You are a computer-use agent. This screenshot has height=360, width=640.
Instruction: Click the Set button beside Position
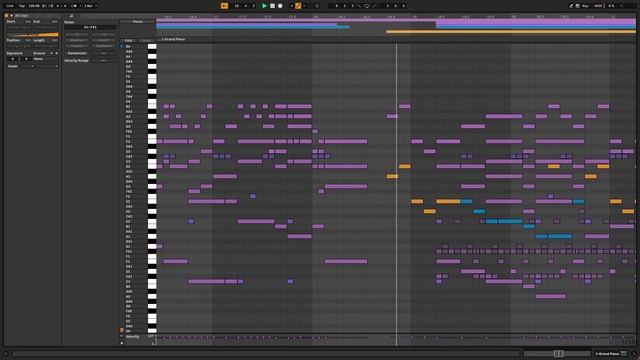[x=28, y=40]
